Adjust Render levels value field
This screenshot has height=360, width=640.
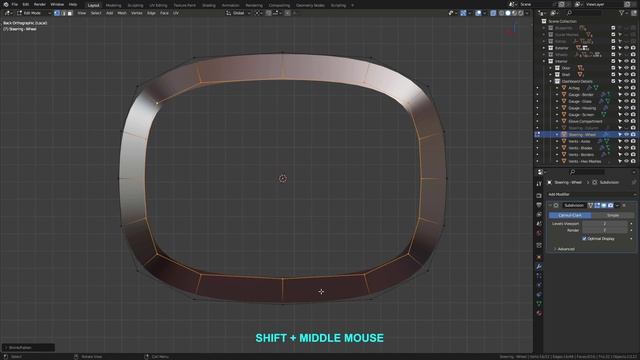click(605, 230)
